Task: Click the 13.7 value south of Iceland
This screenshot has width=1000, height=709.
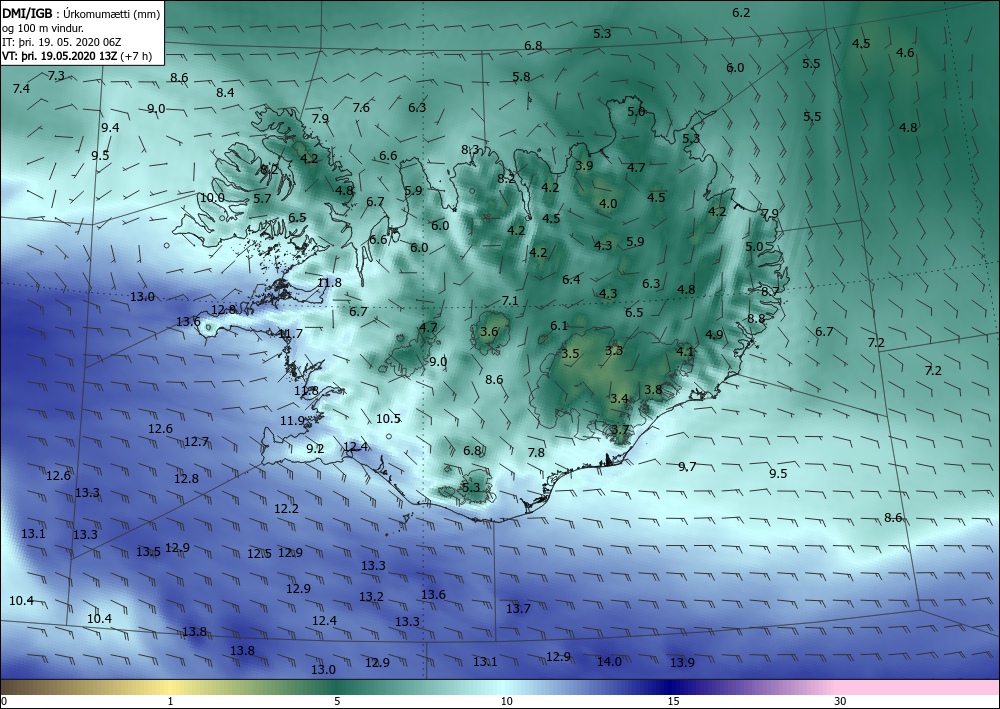Action: click(x=518, y=608)
